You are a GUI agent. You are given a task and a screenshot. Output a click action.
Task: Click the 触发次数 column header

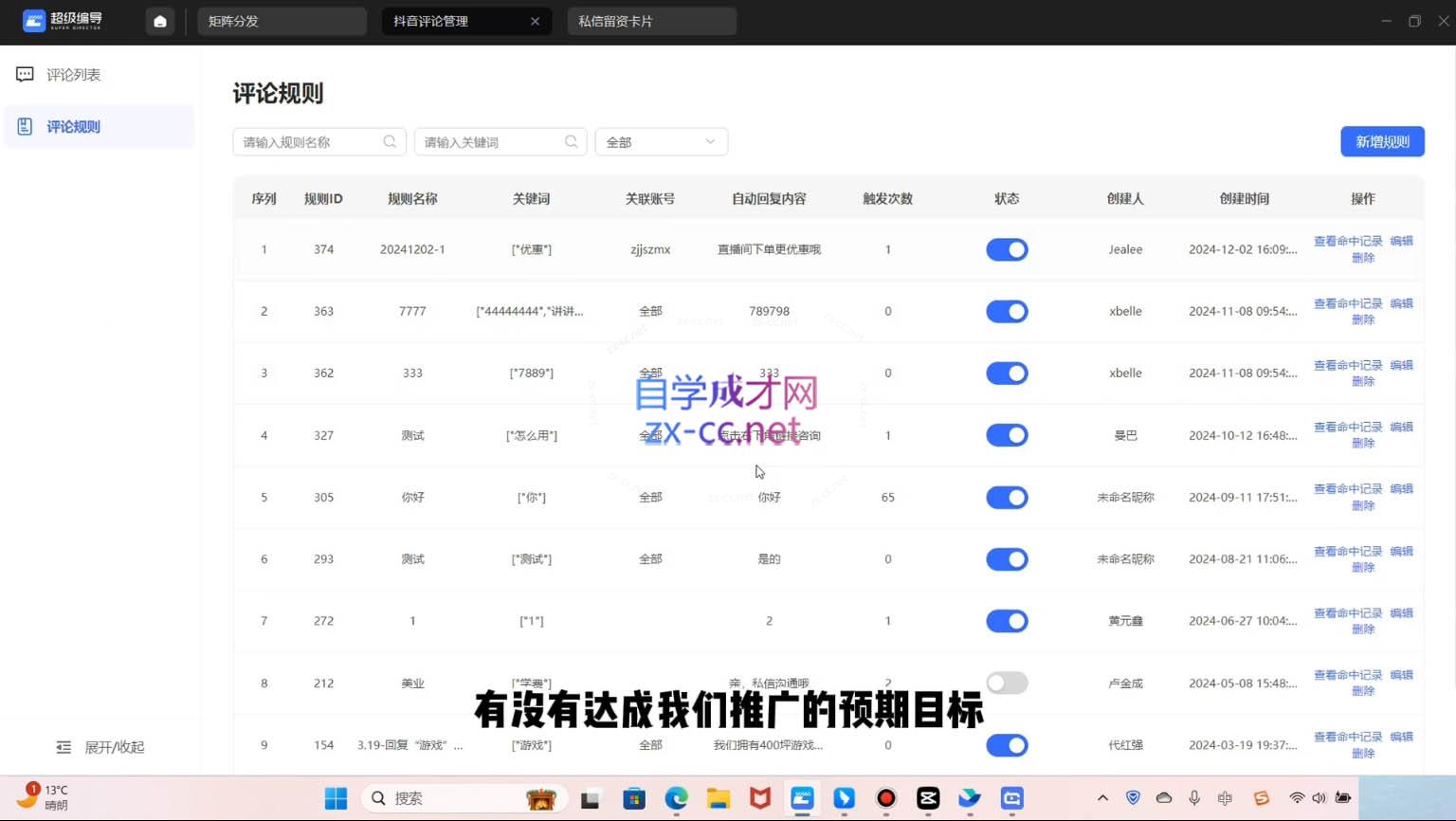[887, 198]
